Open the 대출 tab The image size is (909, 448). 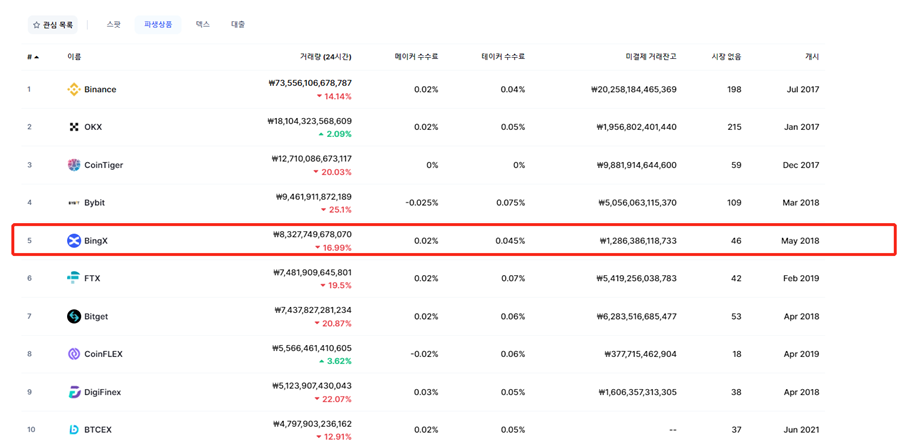[238, 25]
